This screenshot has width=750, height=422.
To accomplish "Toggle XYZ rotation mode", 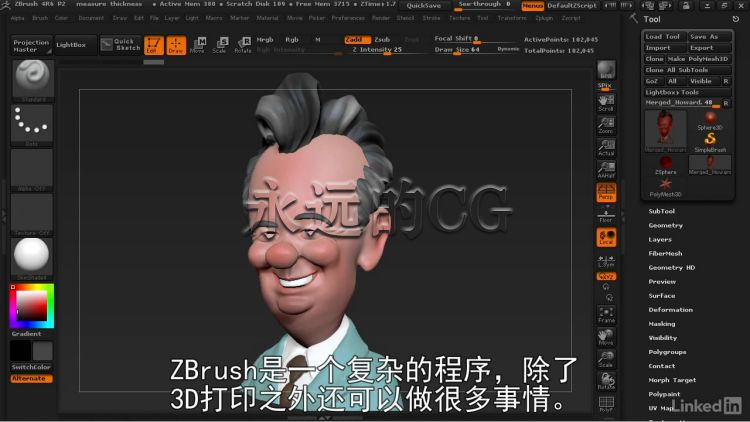I will (x=606, y=277).
